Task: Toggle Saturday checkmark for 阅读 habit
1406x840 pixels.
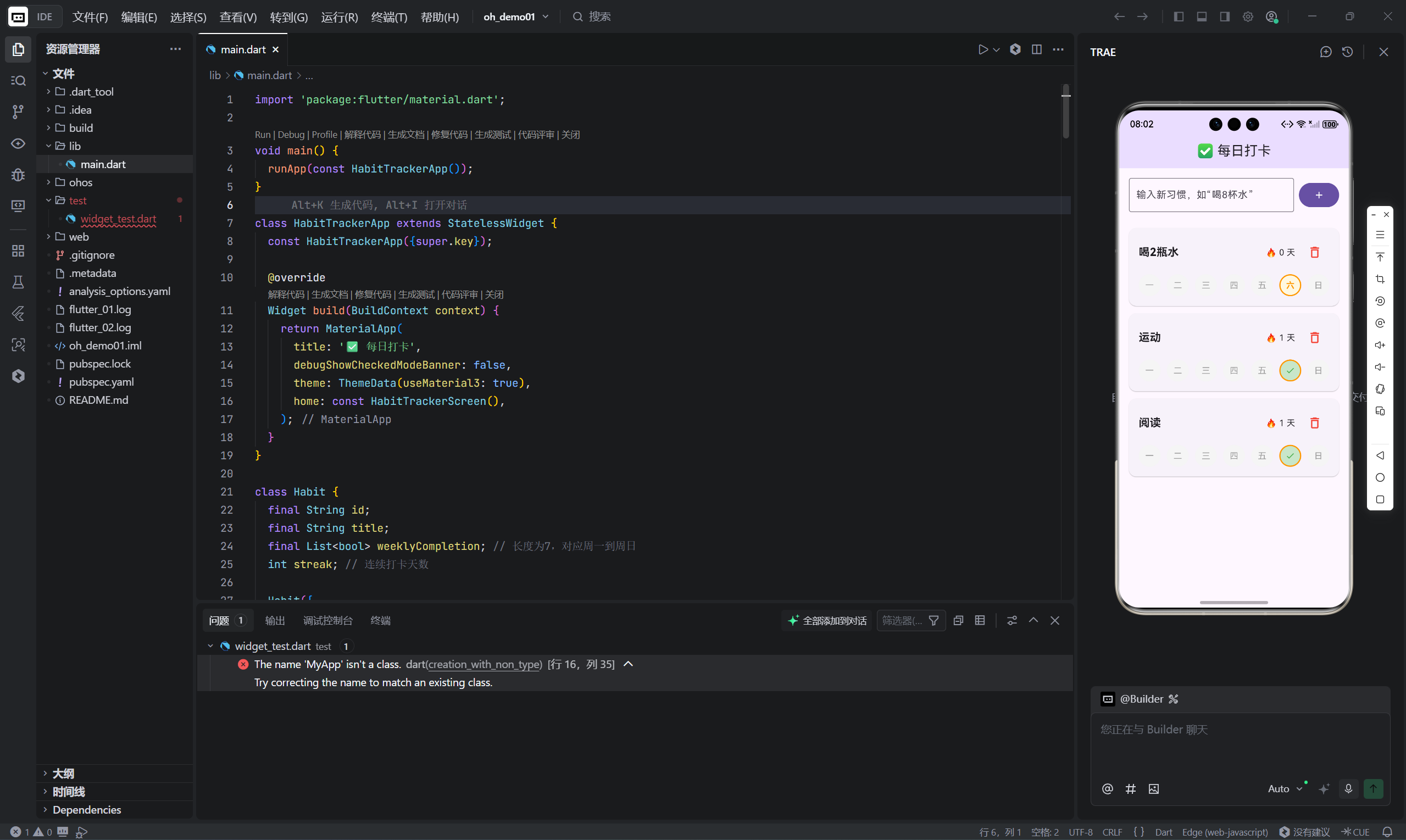Action: click(1290, 455)
